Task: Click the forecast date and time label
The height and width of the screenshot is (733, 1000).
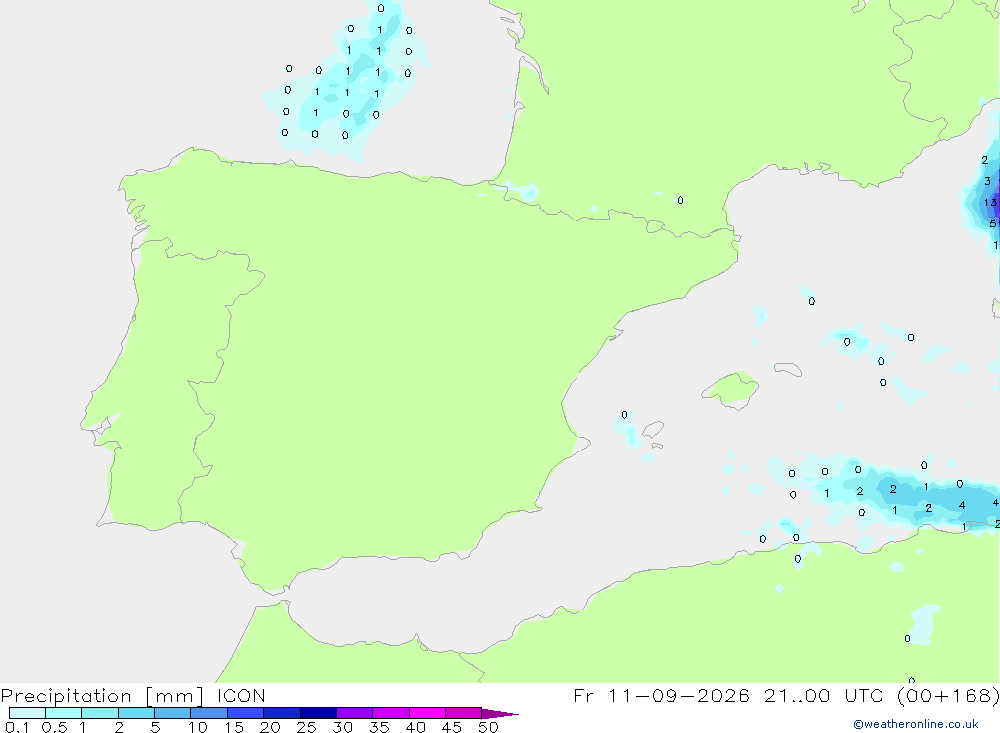Action: coord(786,695)
